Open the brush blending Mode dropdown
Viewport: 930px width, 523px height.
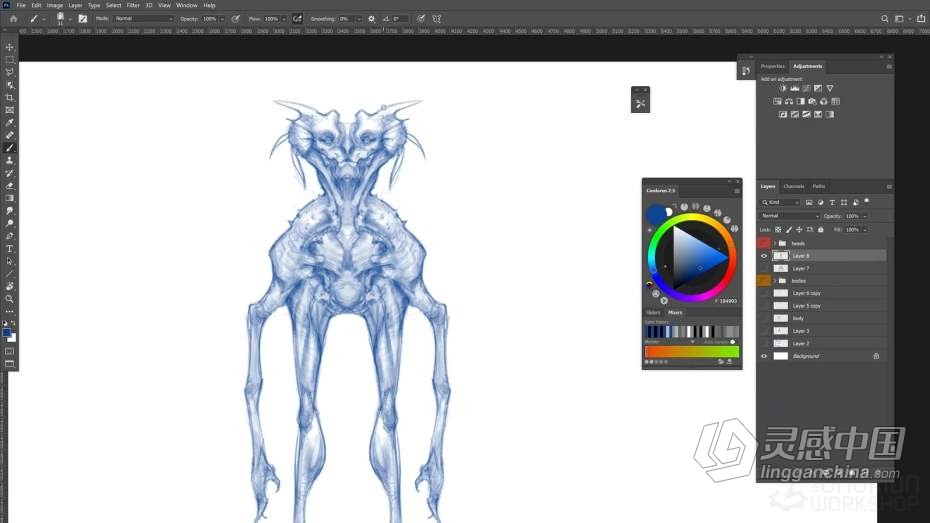pyautogui.click(x=144, y=19)
